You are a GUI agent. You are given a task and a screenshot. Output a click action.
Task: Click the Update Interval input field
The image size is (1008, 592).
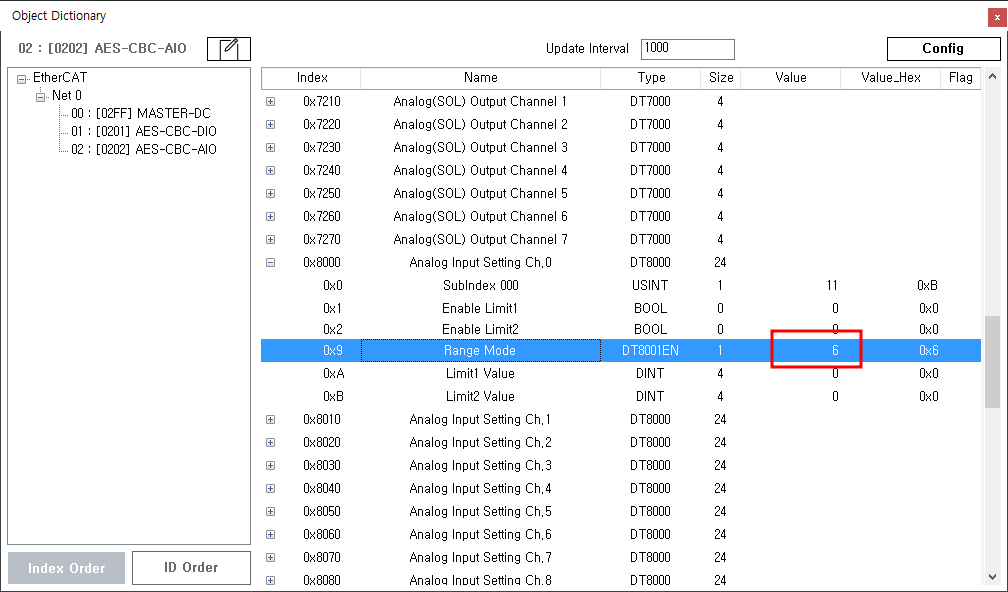coord(687,49)
